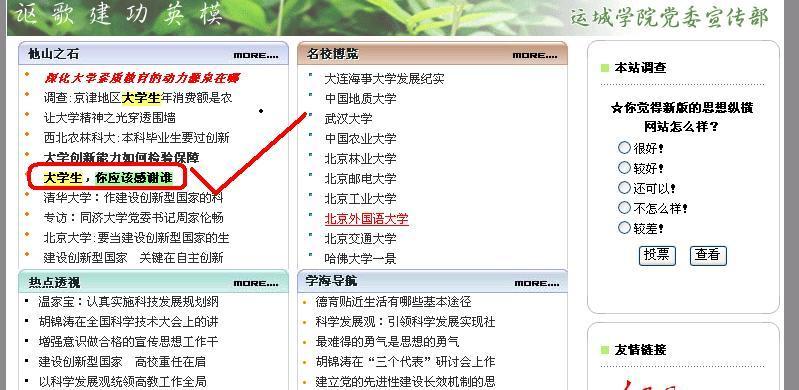Choose the 还可以 survey option

click(x=624, y=188)
